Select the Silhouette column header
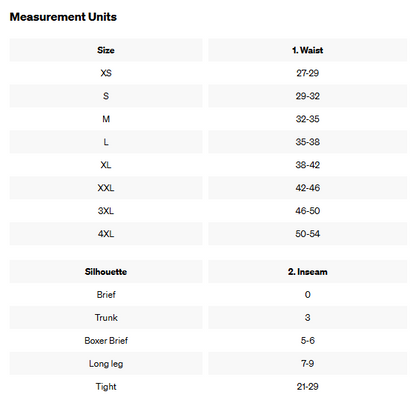 tap(106, 272)
